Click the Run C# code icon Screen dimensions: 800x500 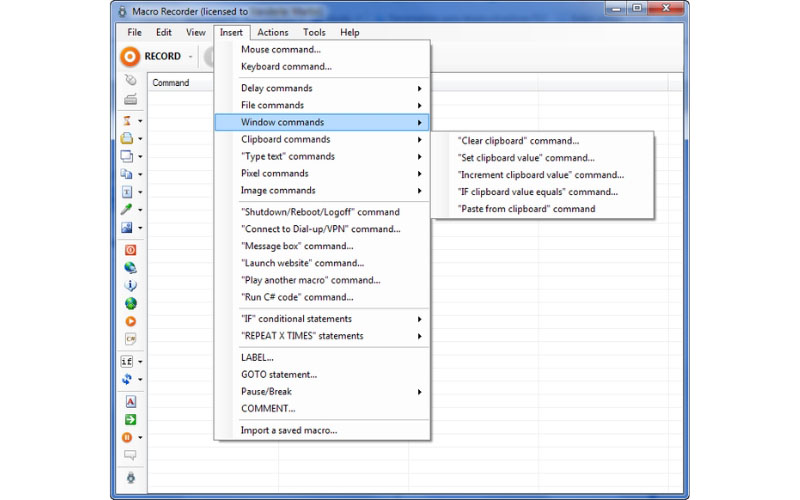(x=131, y=339)
